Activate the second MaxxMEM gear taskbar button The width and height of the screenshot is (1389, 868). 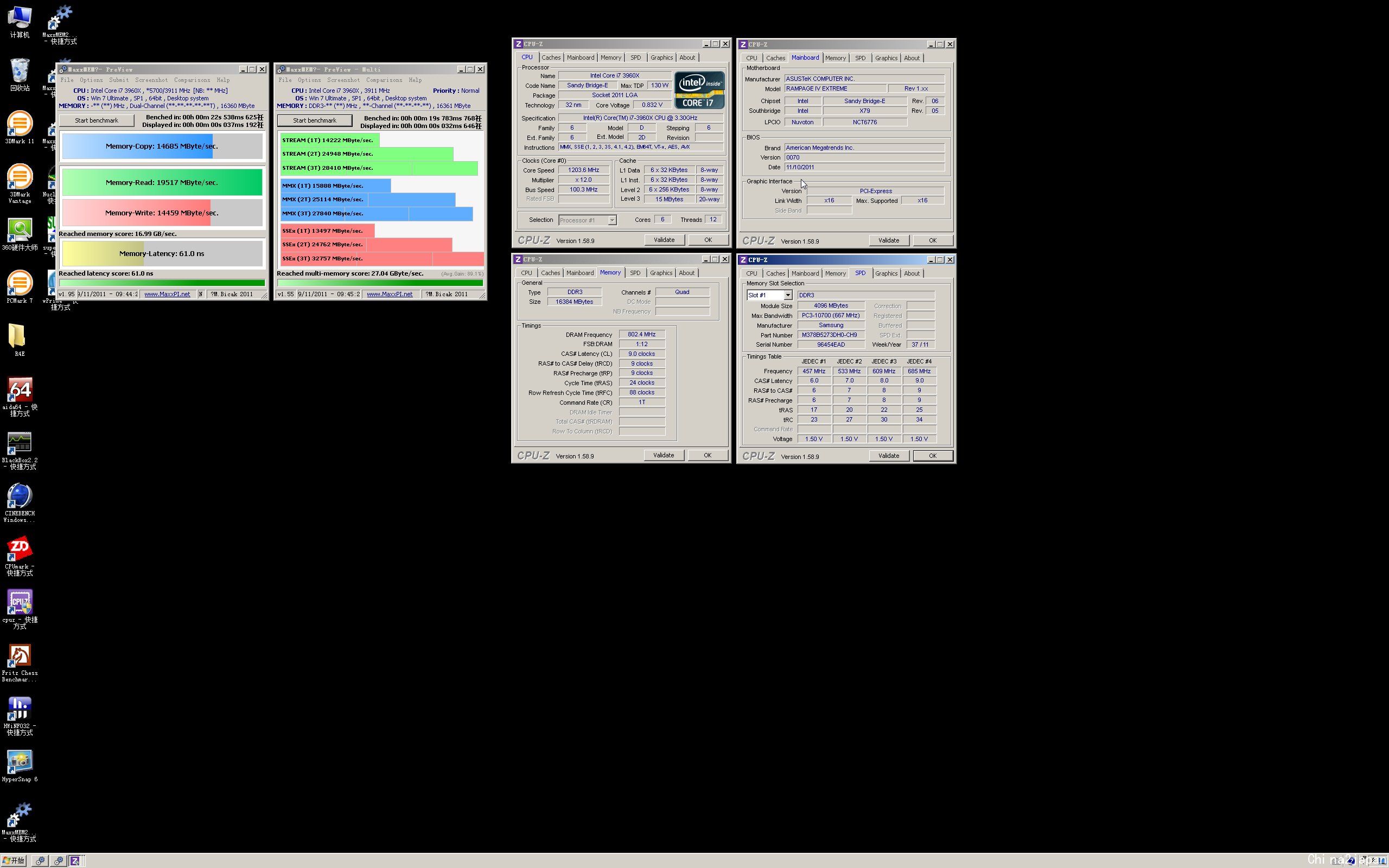[x=58, y=860]
